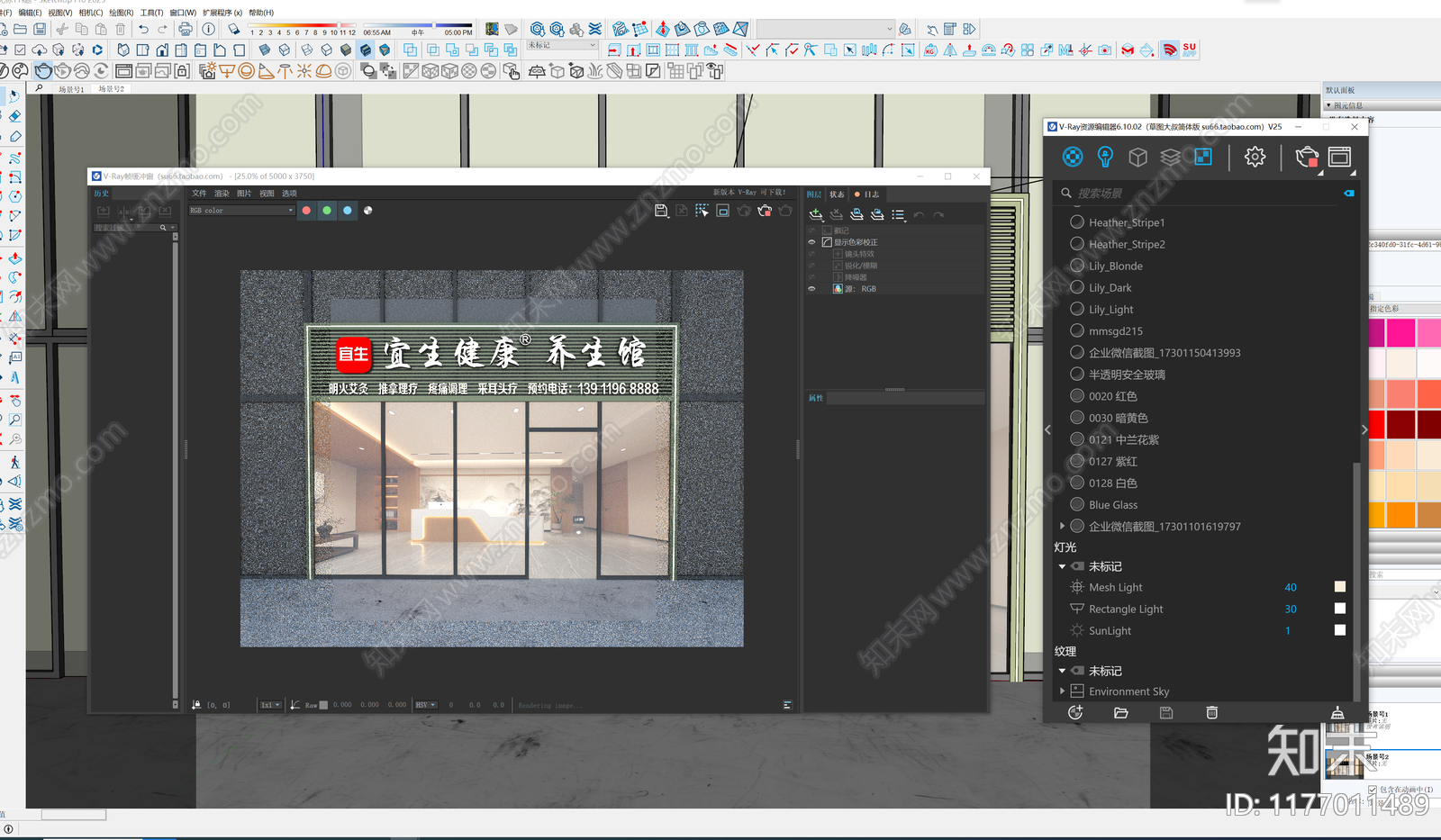Click Model Info icon in SketchUp toolbar
This screenshot has width=1441, height=840.
(208, 29)
